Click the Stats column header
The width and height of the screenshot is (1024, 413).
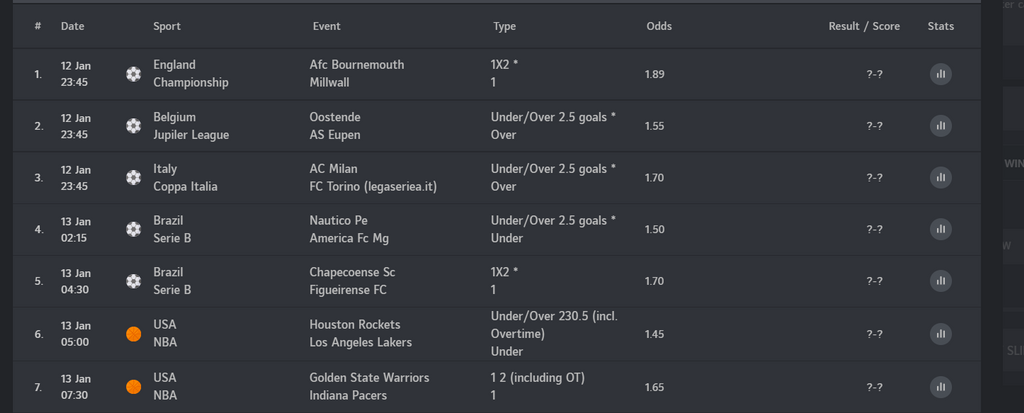940,26
